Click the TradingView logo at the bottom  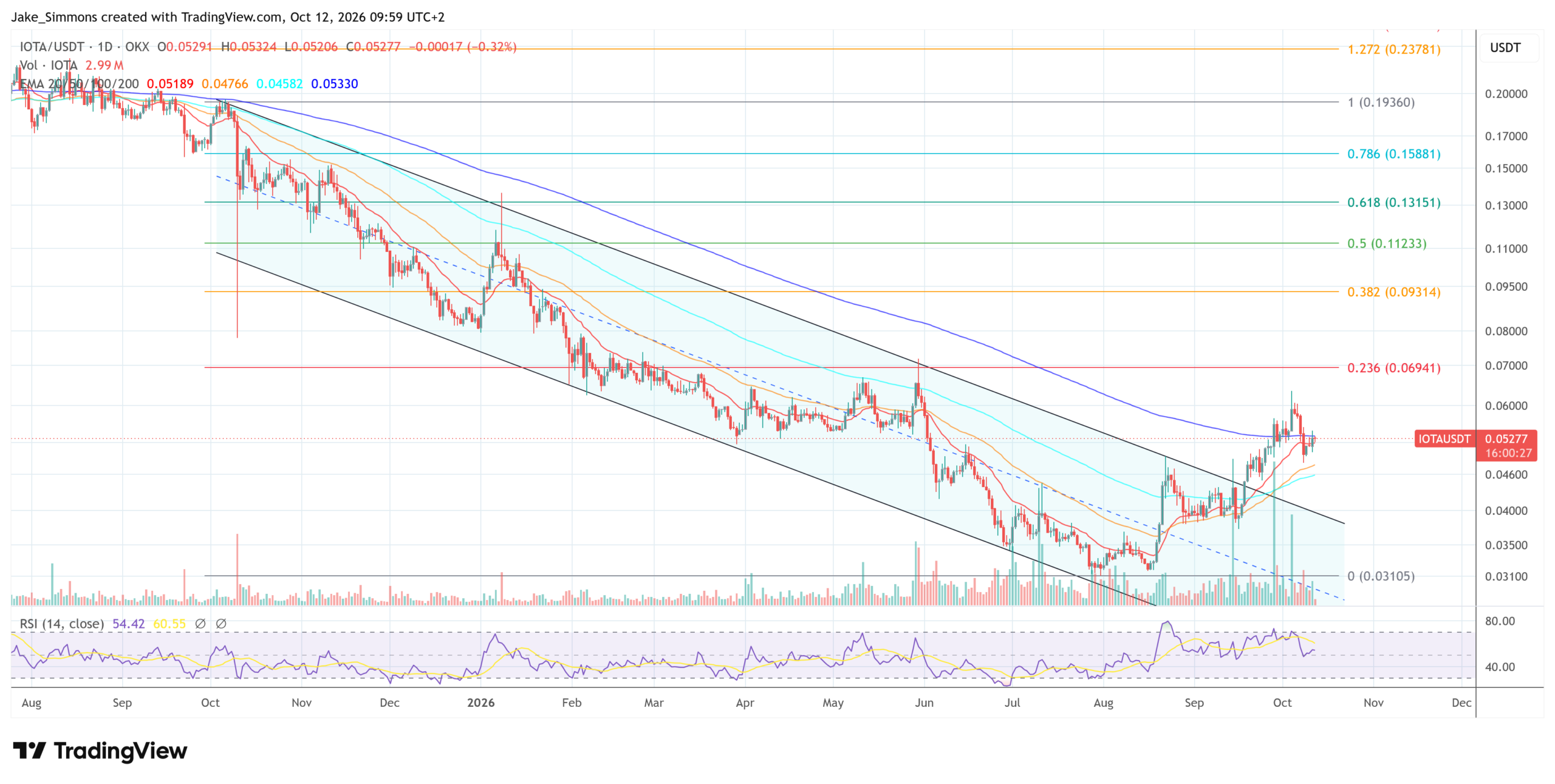point(100,751)
